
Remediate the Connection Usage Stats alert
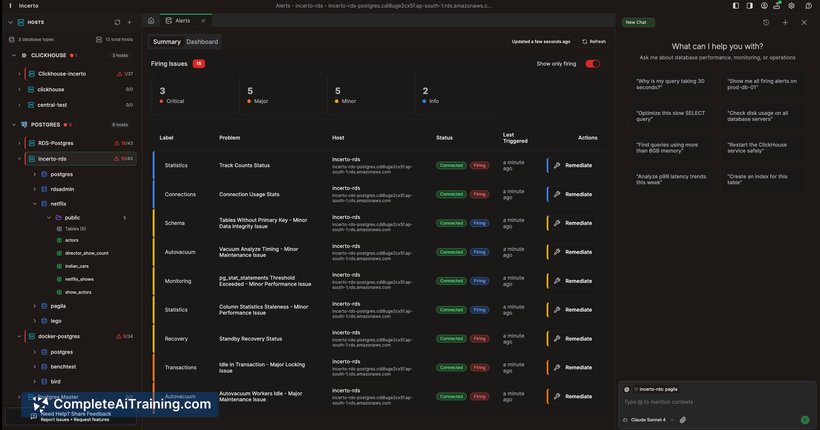[572, 194]
